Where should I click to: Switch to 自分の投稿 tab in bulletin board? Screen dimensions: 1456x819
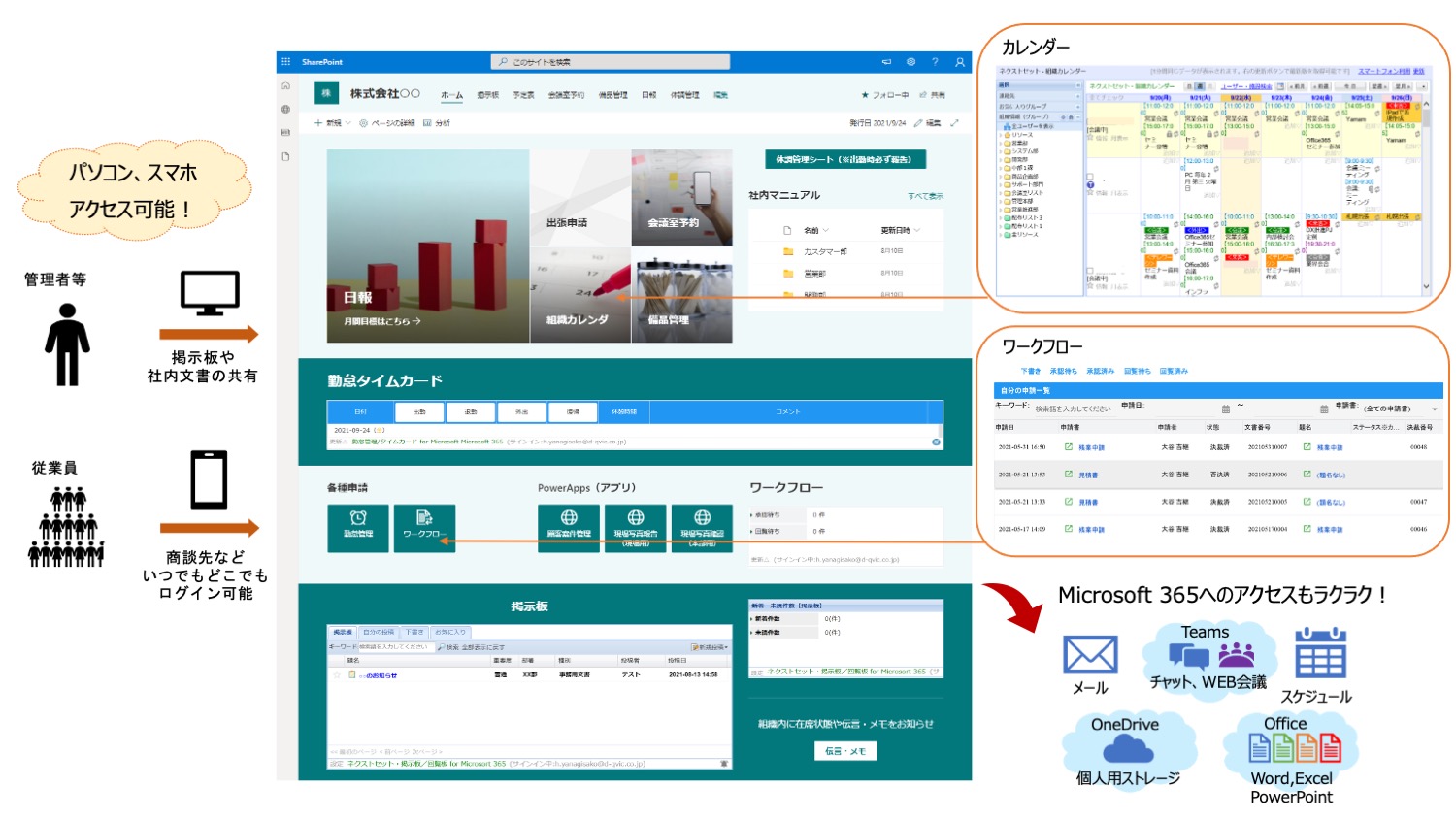click(379, 632)
